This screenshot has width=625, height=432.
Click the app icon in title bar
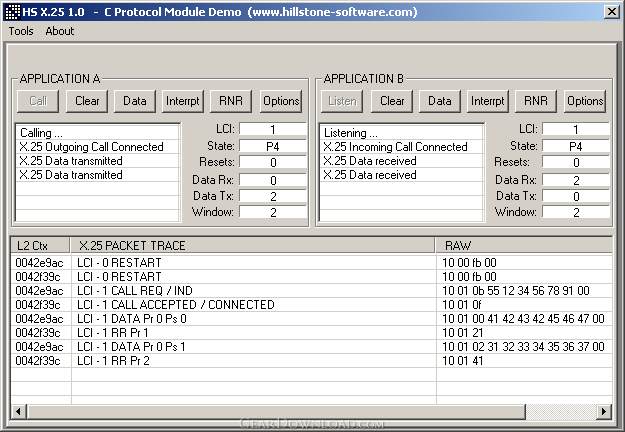click(x=12, y=11)
